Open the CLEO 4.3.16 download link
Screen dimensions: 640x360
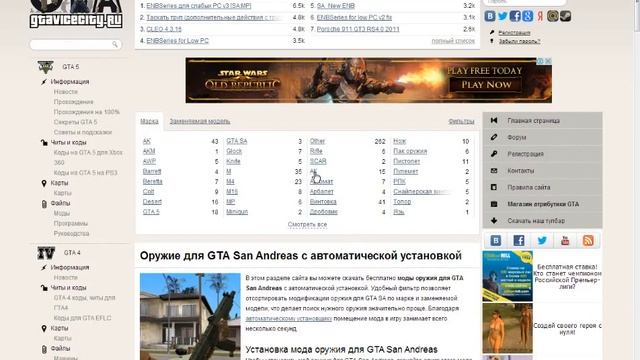pos(164,29)
